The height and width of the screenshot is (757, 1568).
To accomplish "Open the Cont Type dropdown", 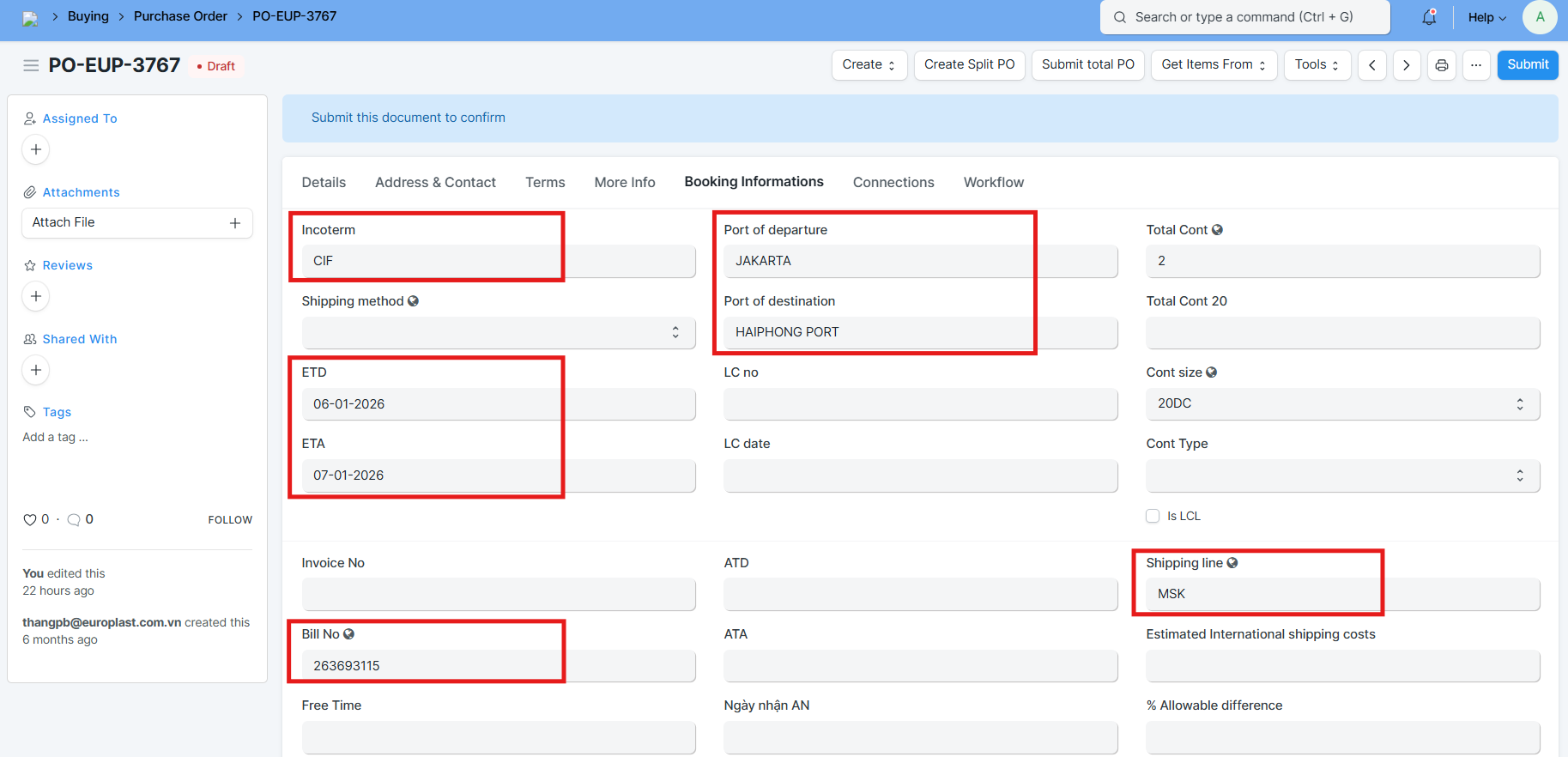I will (1342, 475).
